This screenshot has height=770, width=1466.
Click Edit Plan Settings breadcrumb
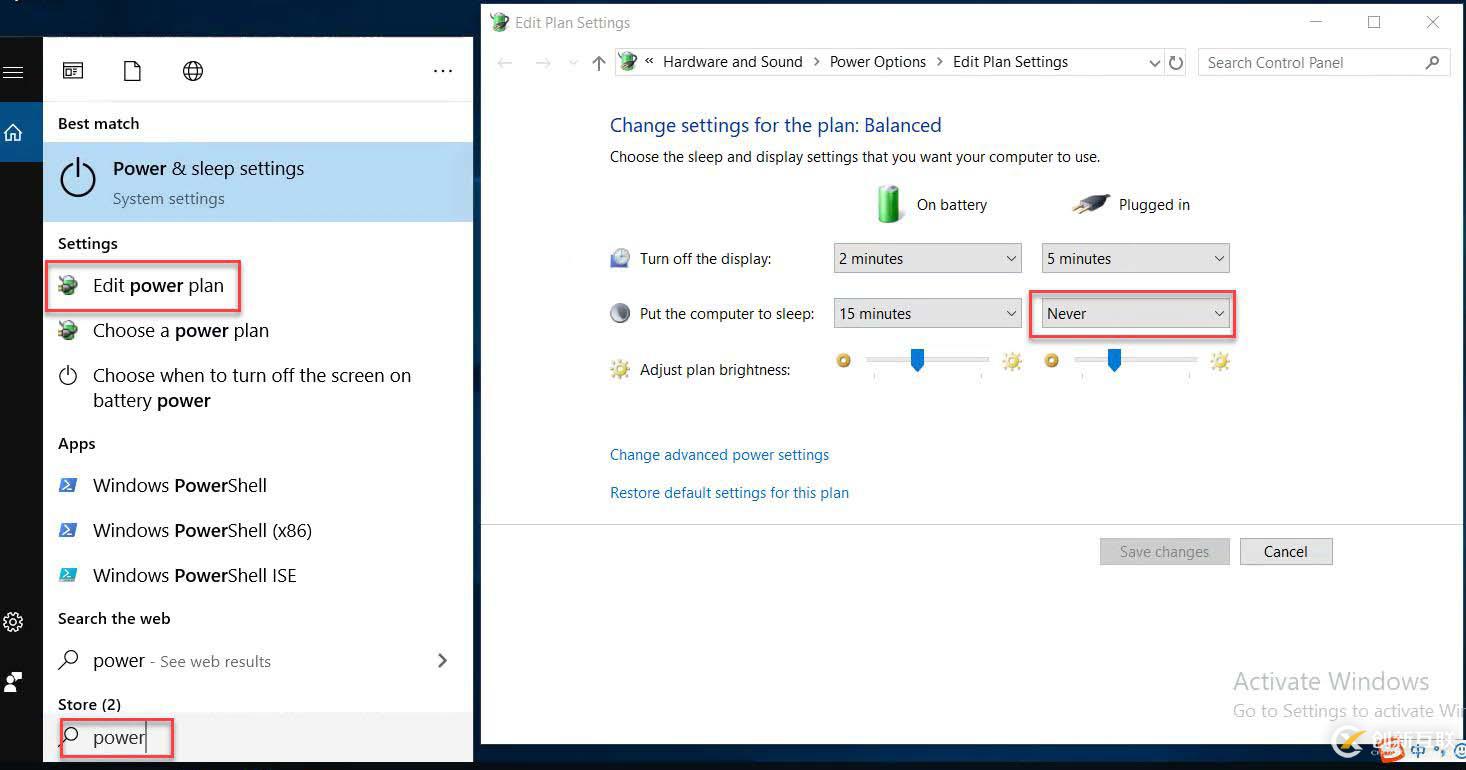click(1010, 62)
